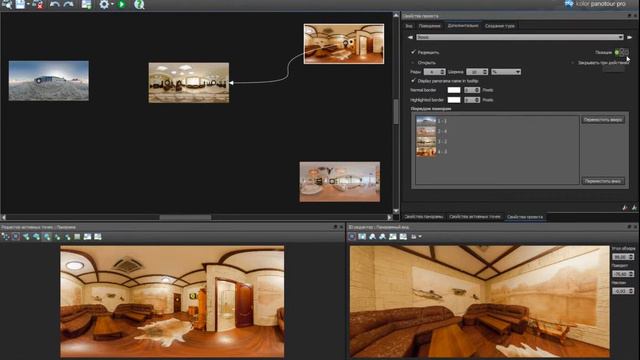Click the right wrench icon below panorama order list
The height and width of the screenshot is (360, 640).
[634, 208]
